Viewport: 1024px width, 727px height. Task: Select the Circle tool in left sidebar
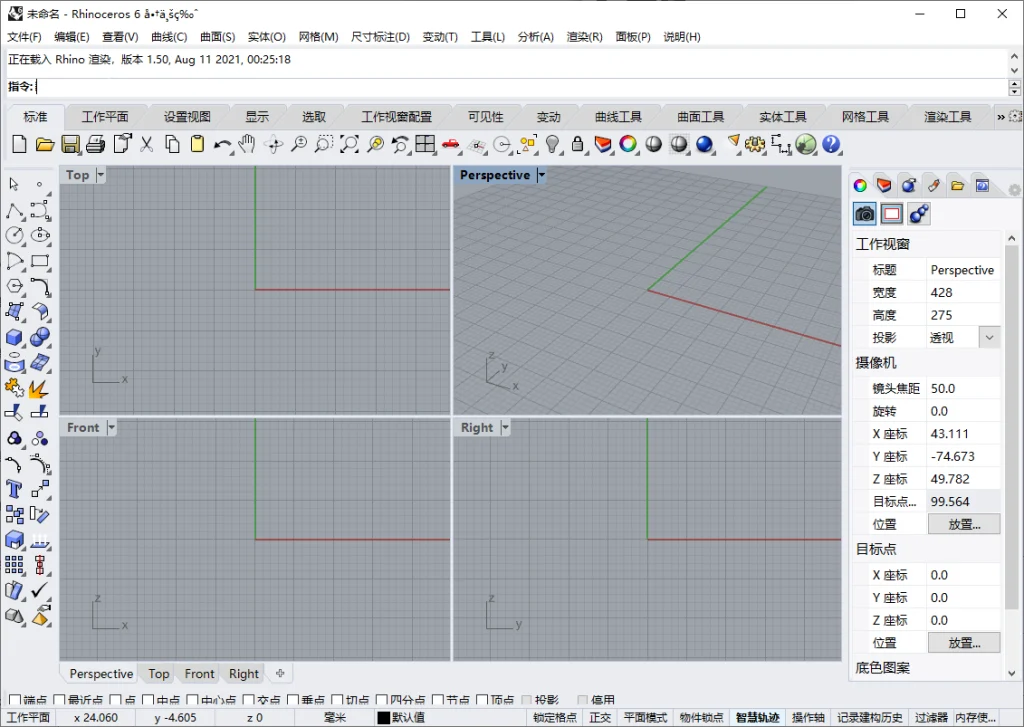14,235
